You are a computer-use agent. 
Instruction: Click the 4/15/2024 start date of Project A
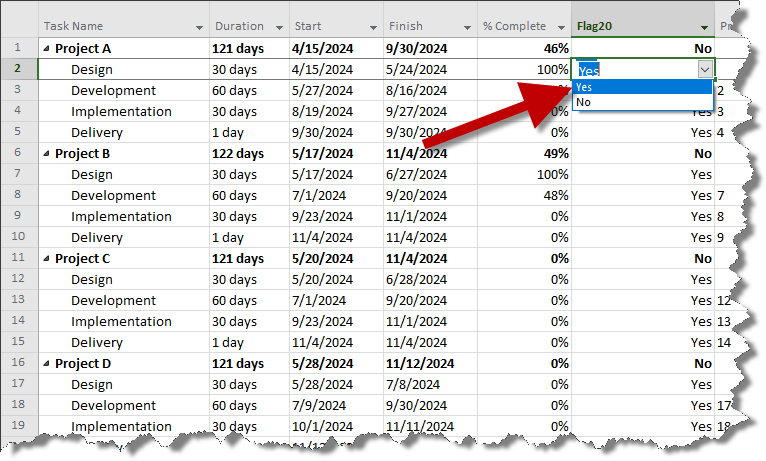point(322,49)
